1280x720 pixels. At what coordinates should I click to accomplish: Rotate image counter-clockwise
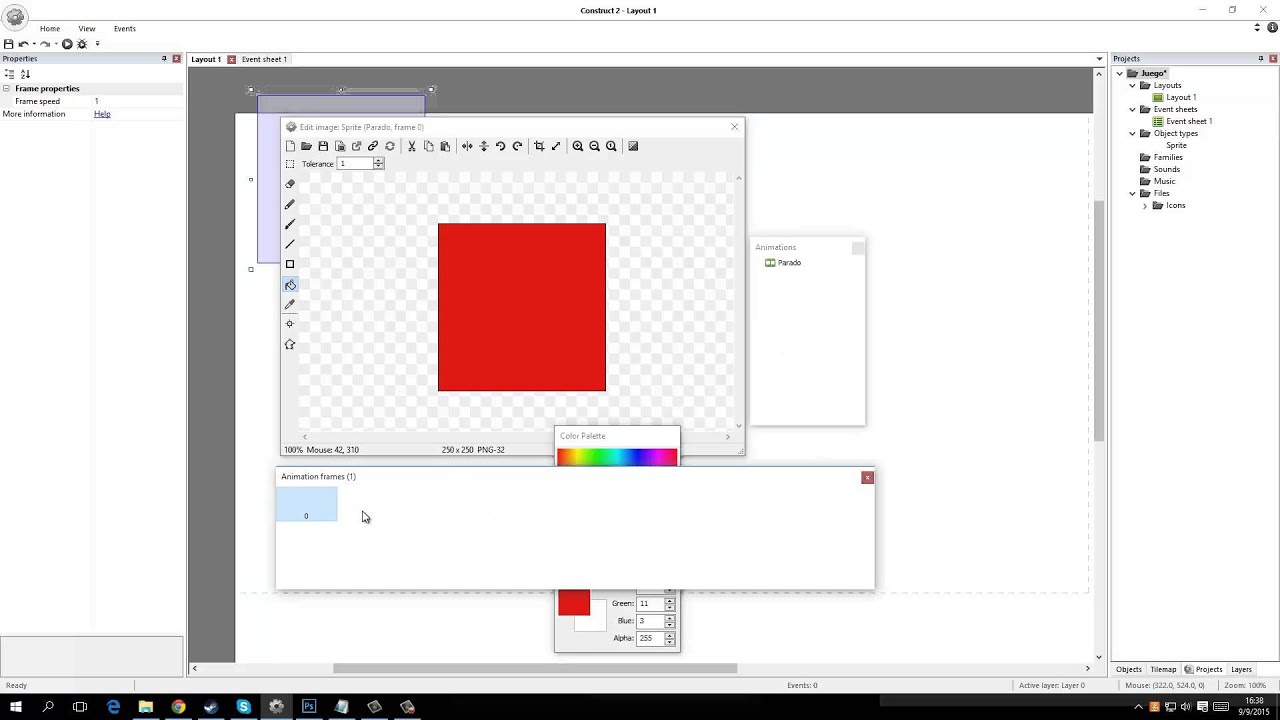click(500, 146)
